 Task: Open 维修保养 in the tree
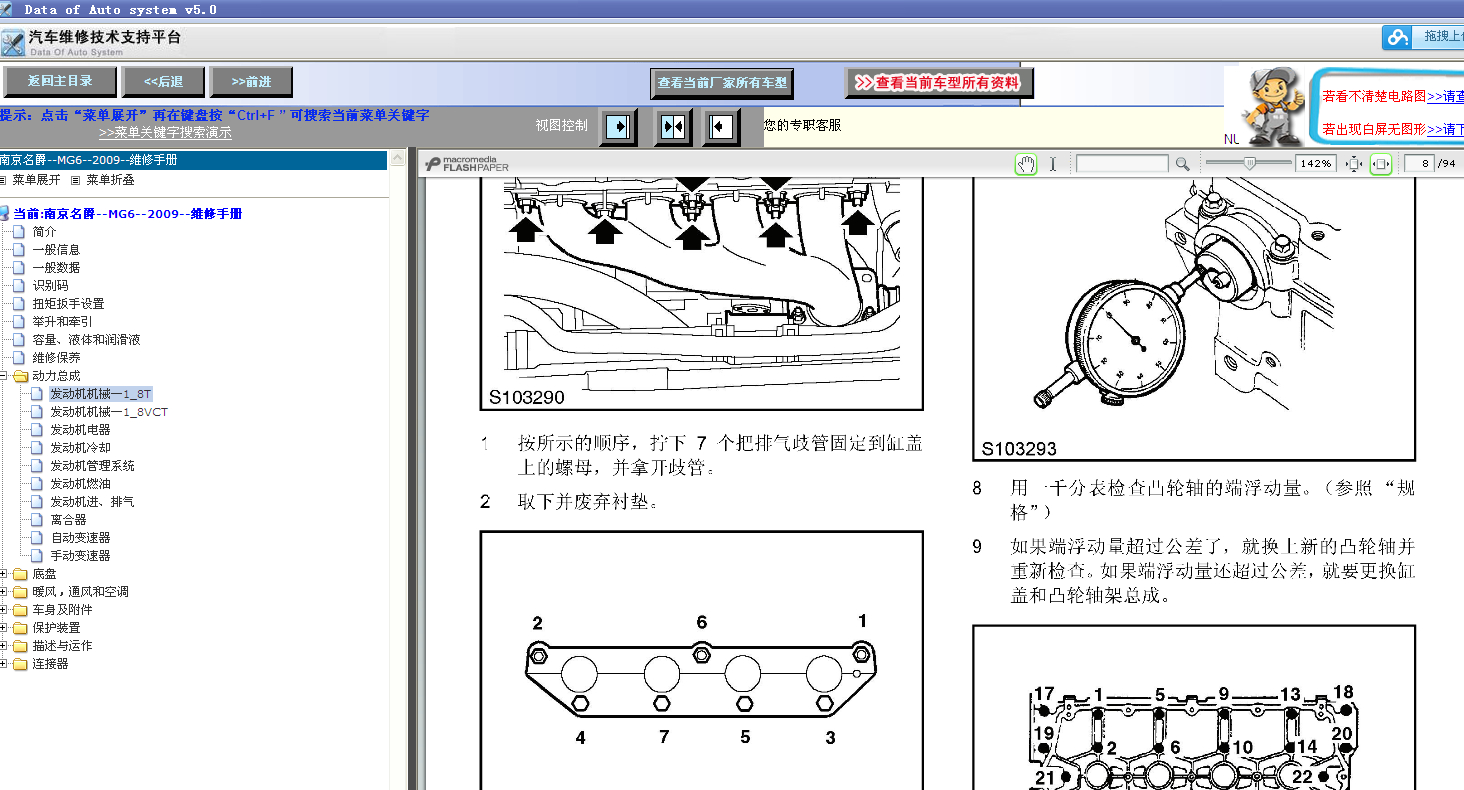click(56, 358)
